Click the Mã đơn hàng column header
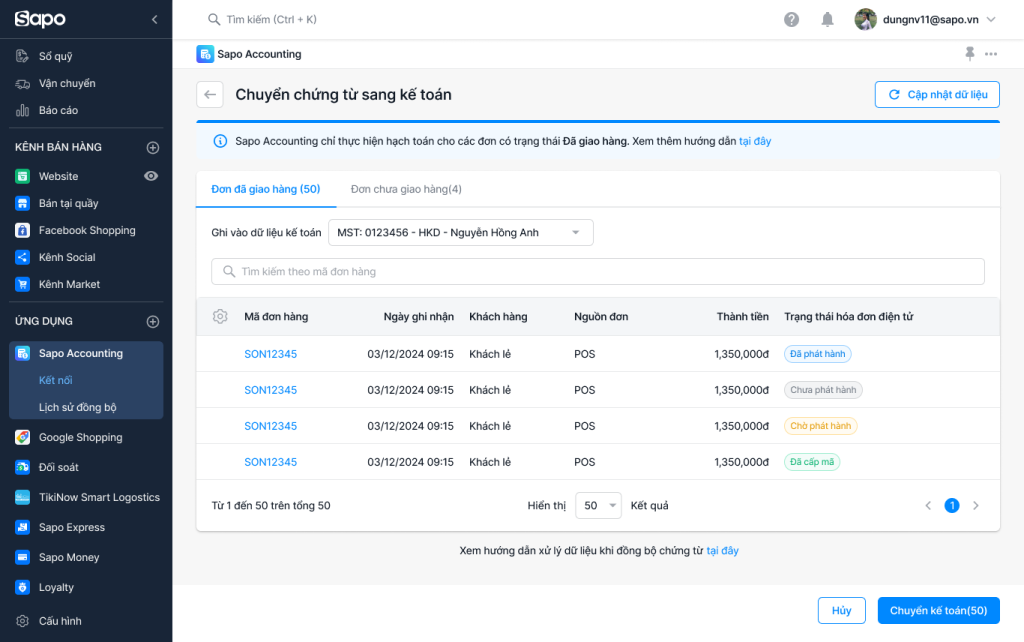Image resolution: width=1024 pixels, height=642 pixels. (x=276, y=317)
